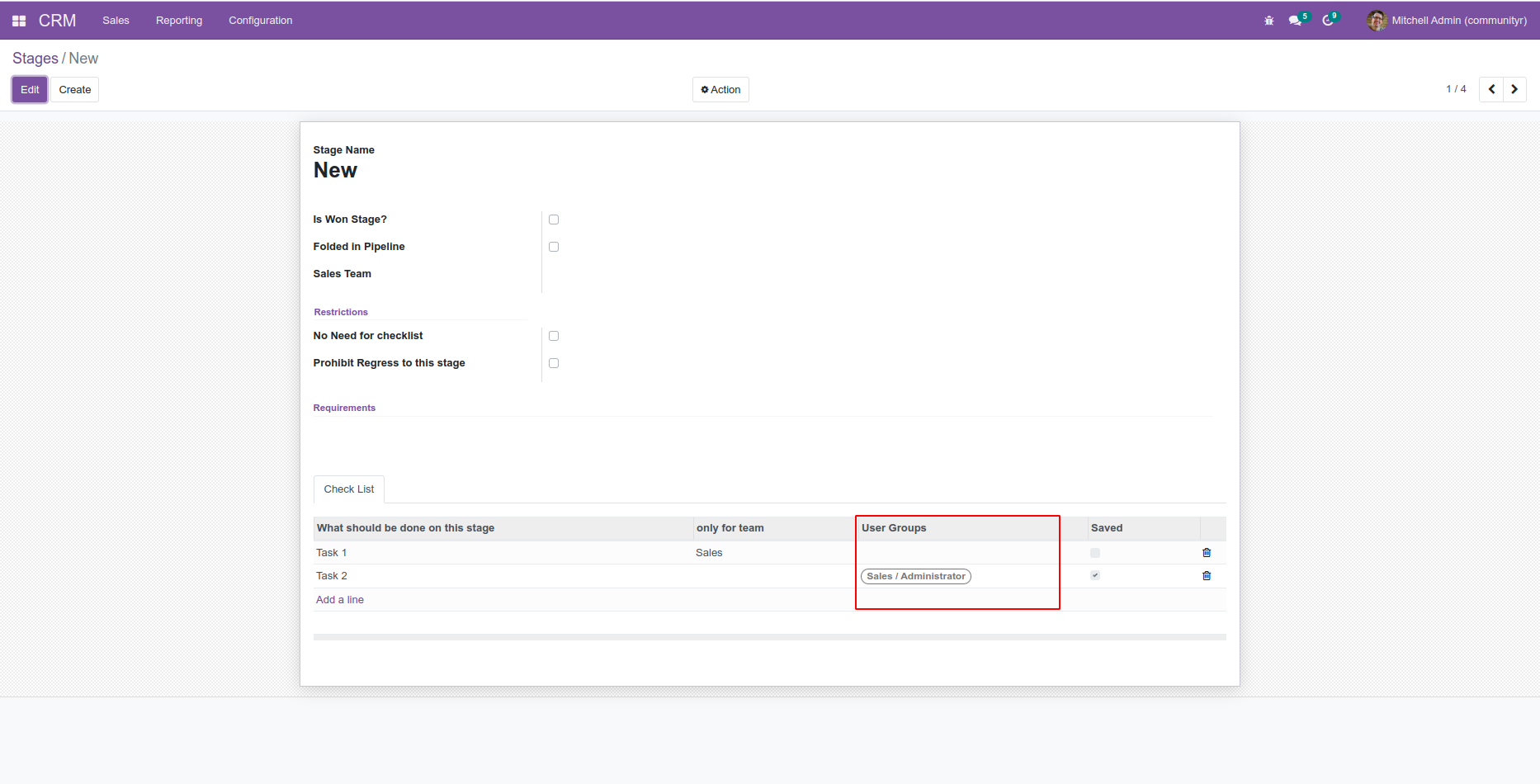Delete the Task 2 checklist row
Viewport: 1540px width, 784px height.
[1207, 576]
